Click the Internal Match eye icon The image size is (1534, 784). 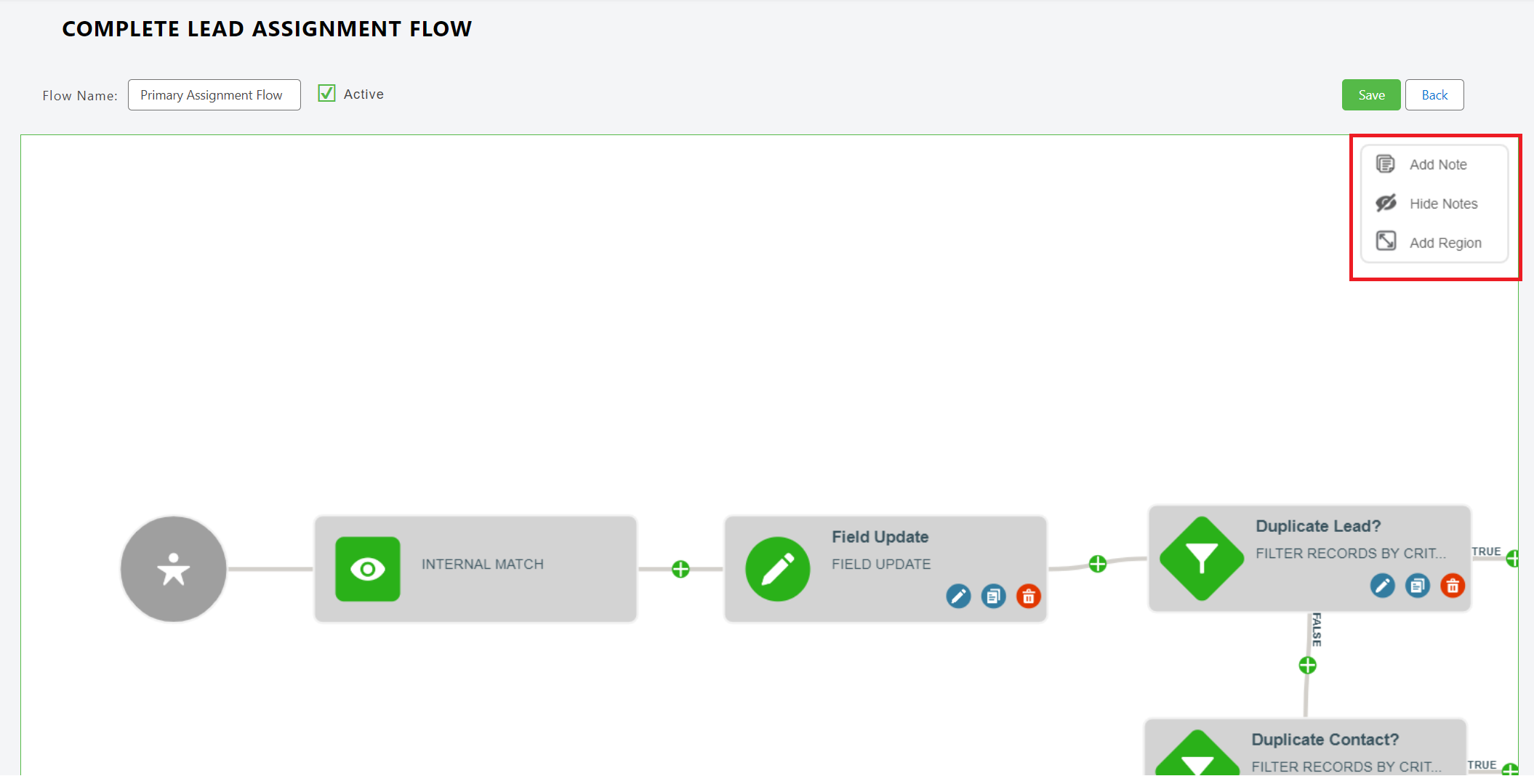(x=368, y=569)
